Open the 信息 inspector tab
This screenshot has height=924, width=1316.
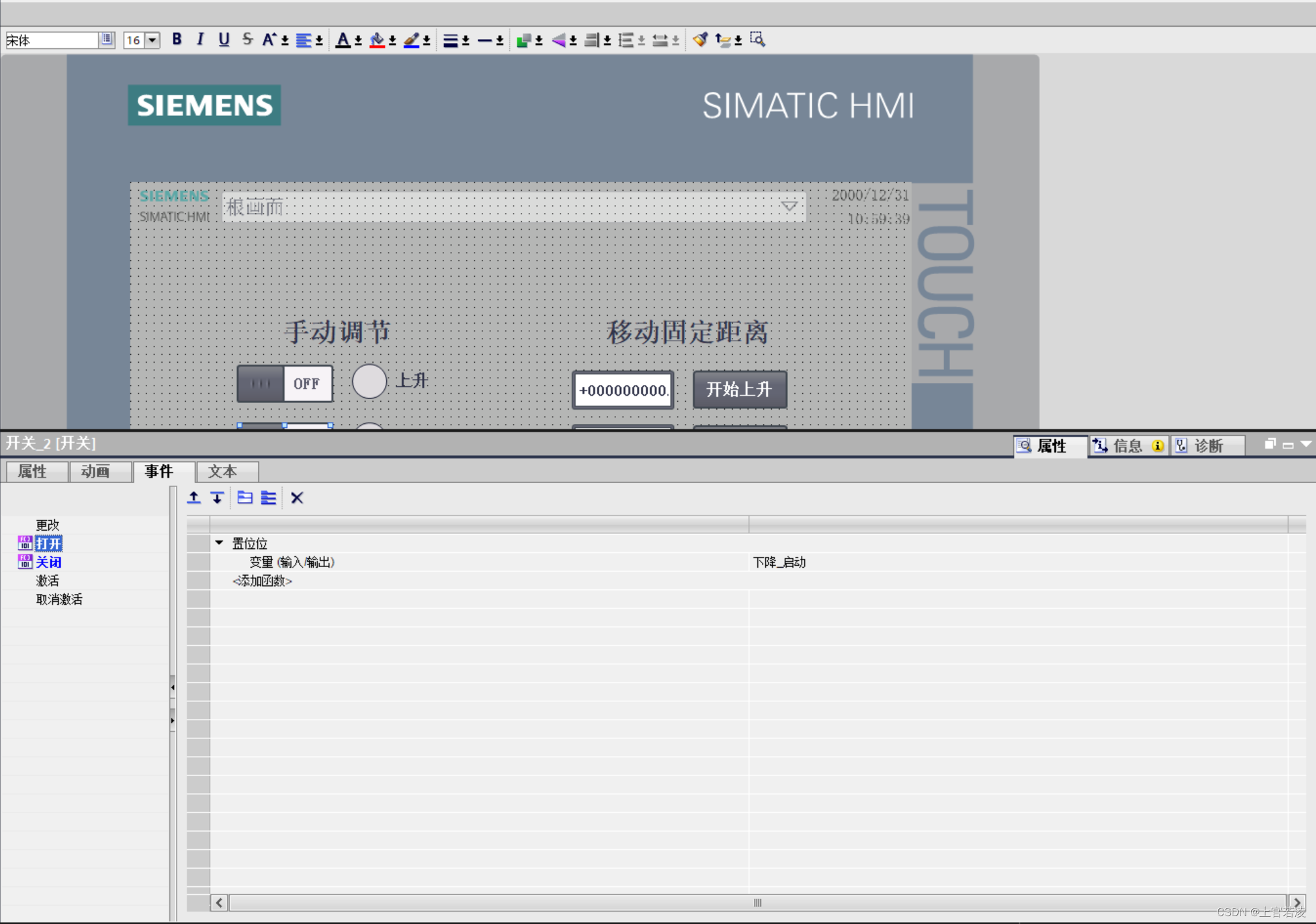[1127, 446]
